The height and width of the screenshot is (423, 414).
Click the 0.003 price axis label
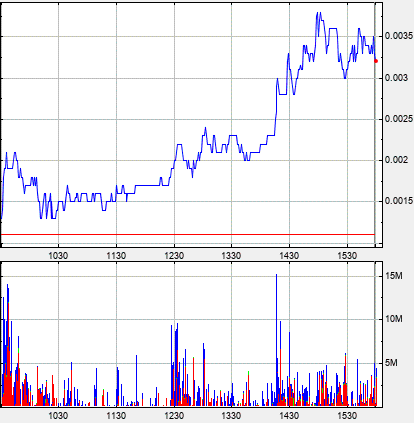[396, 78]
